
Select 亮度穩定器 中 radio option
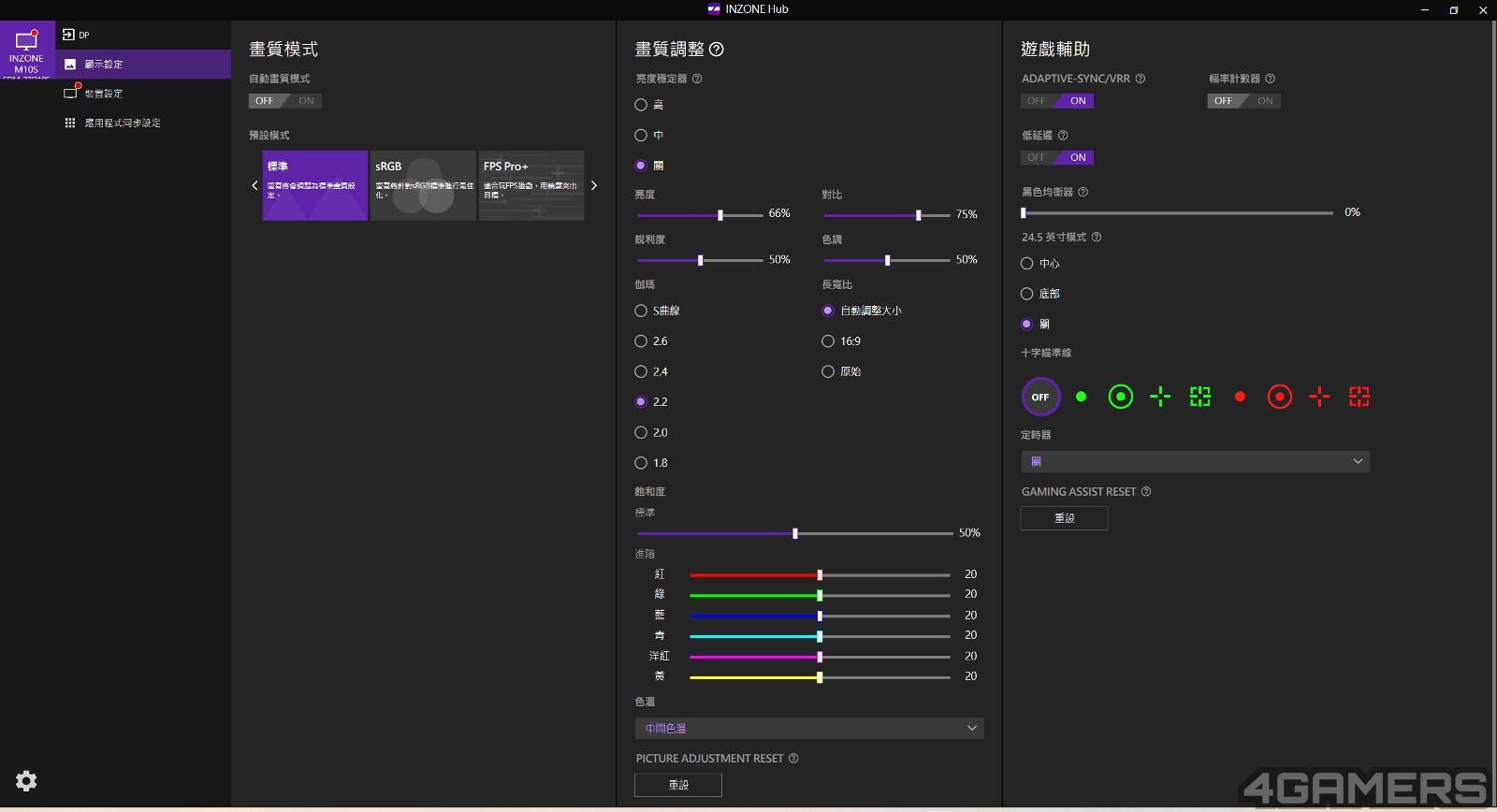641,136
